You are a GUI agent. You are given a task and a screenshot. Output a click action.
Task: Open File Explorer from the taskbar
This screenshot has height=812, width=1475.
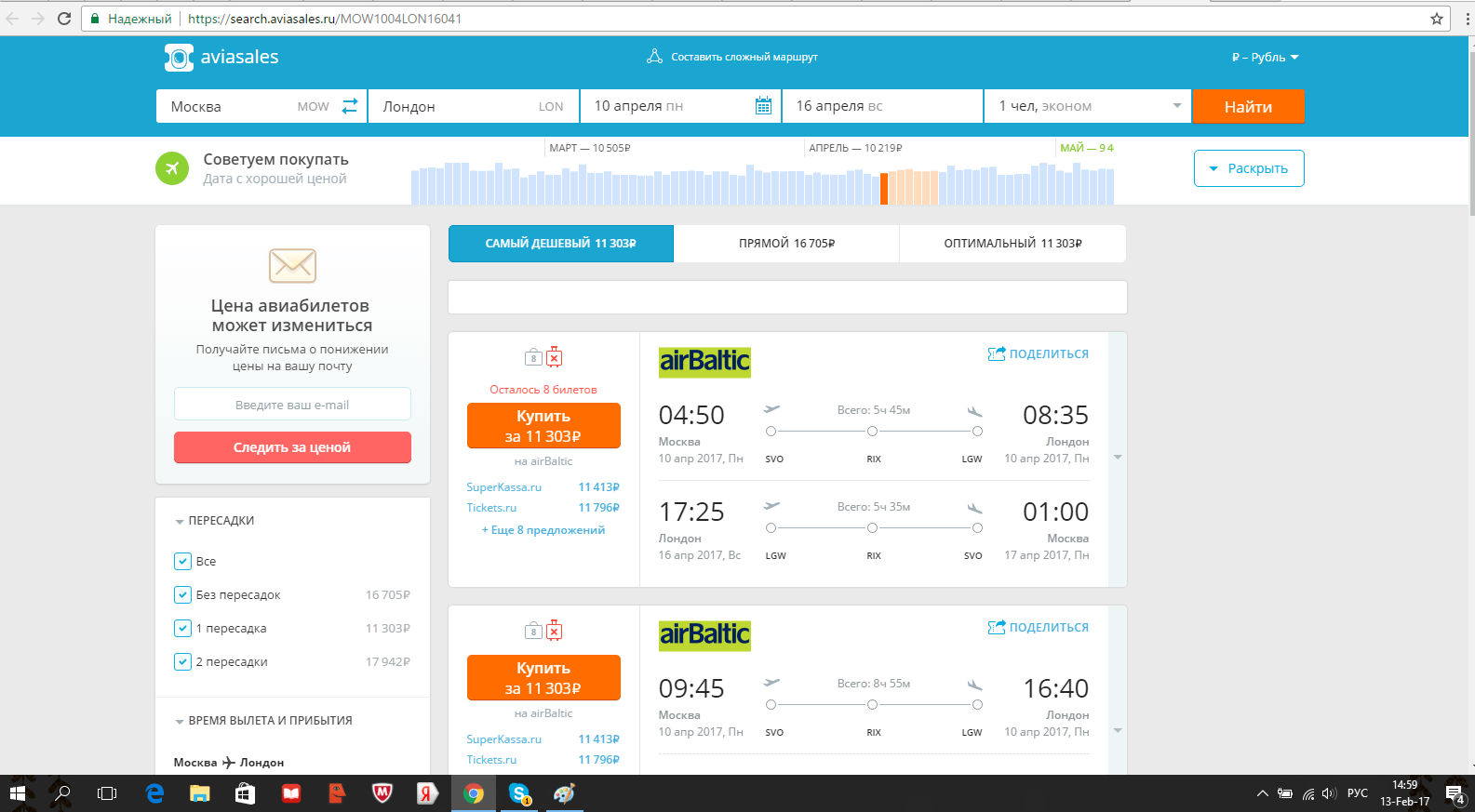(200, 793)
